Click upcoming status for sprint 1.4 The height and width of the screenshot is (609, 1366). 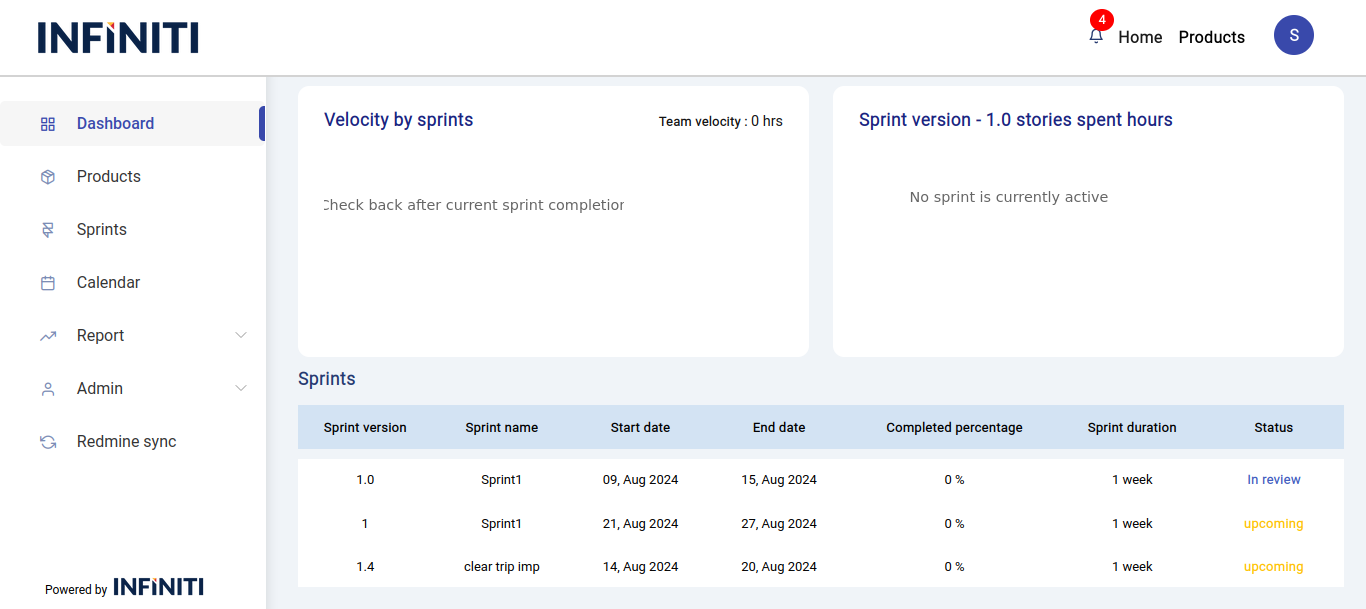click(1273, 567)
